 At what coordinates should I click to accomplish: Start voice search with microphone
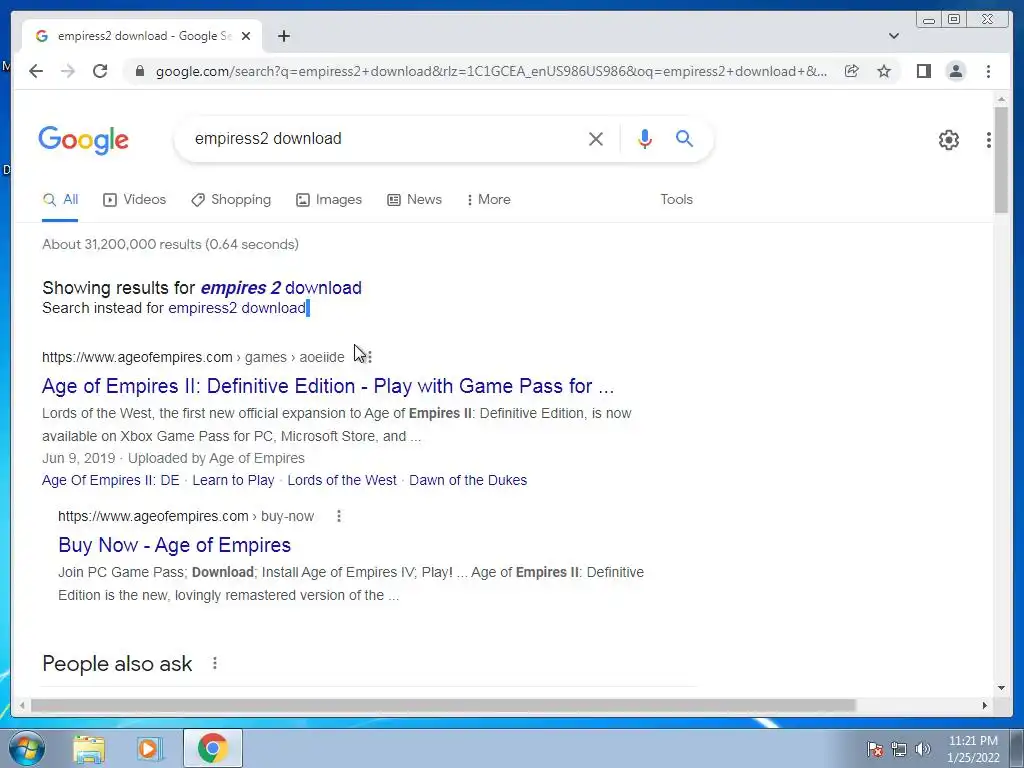(x=645, y=138)
